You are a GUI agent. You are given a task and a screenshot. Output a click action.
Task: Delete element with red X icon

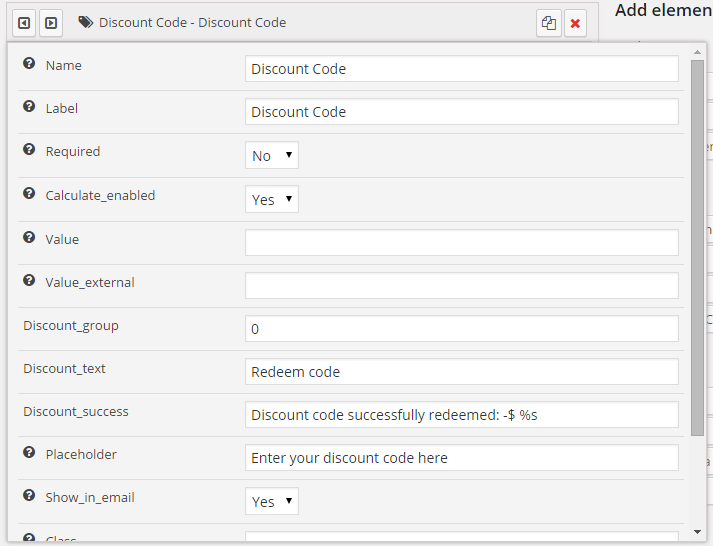[x=575, y=23]
